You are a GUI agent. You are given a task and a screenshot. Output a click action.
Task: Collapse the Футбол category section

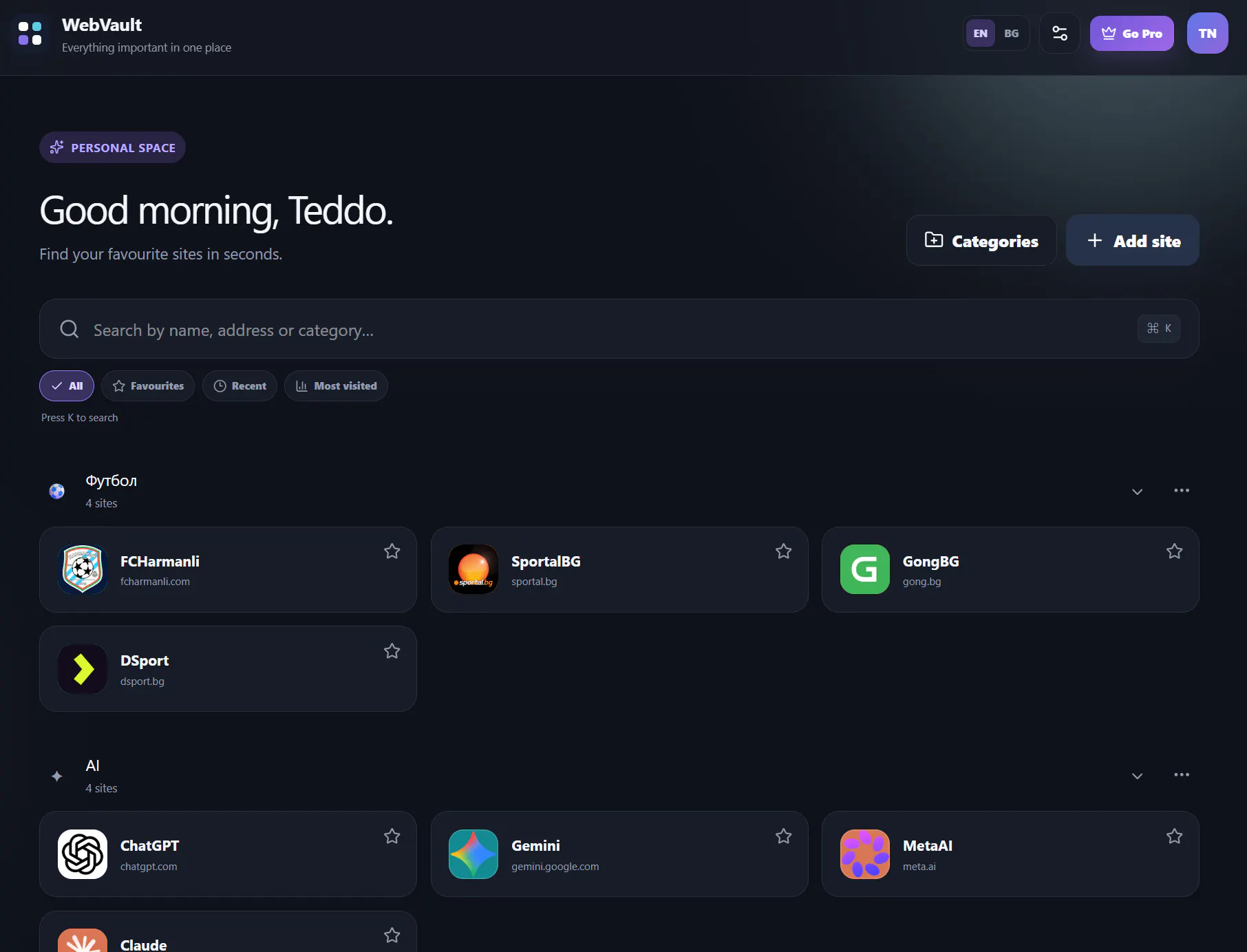1138,491
